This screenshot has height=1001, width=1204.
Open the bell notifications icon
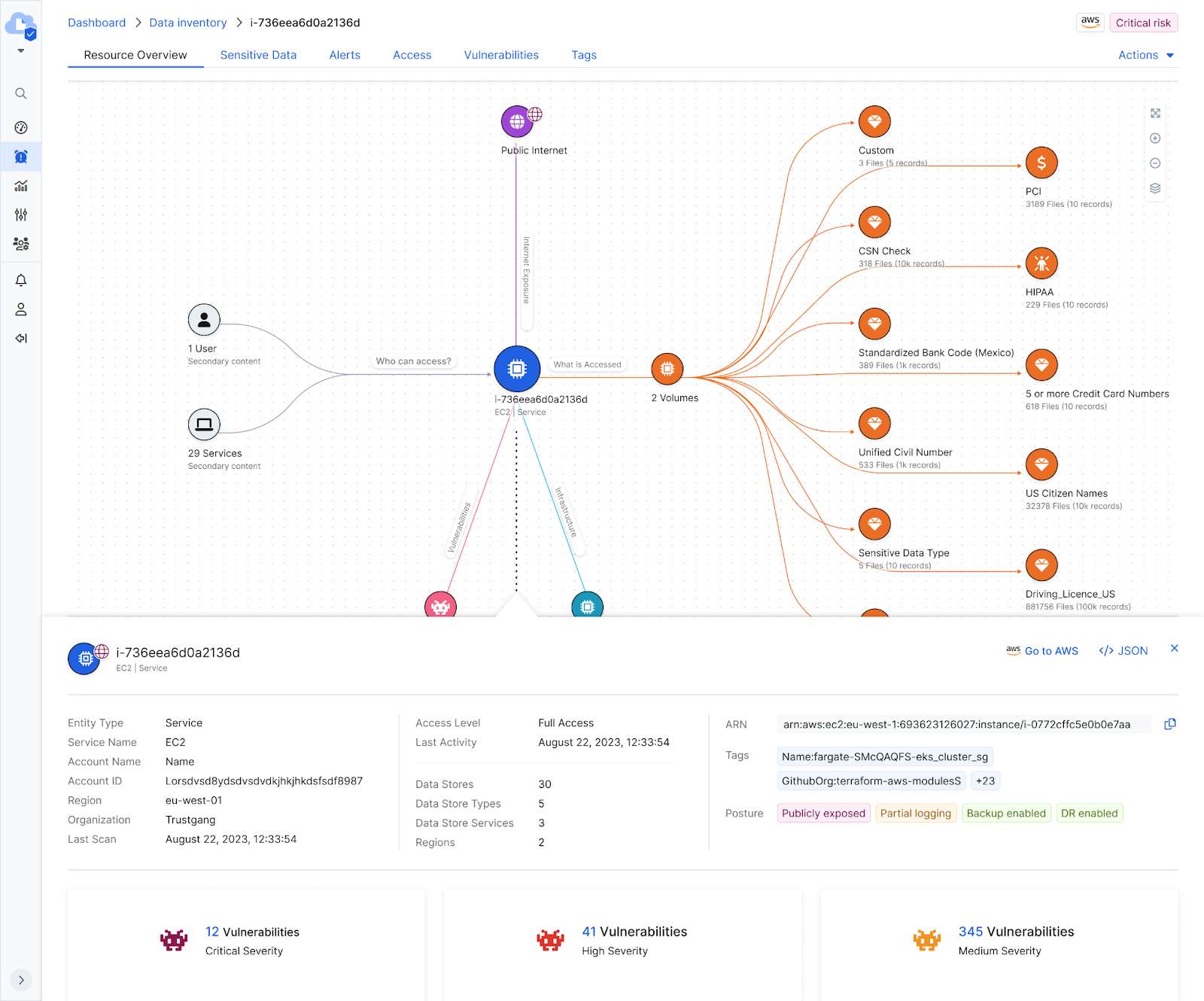(x=21, y=280)
